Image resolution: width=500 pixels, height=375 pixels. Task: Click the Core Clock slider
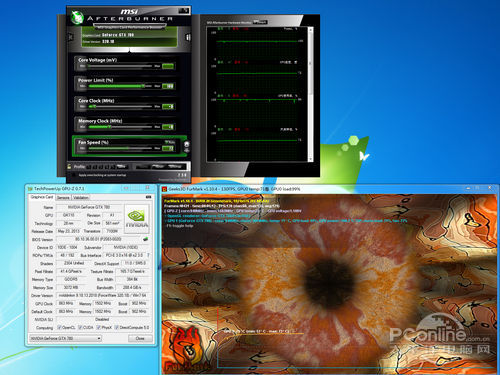(x=120, y=106)
